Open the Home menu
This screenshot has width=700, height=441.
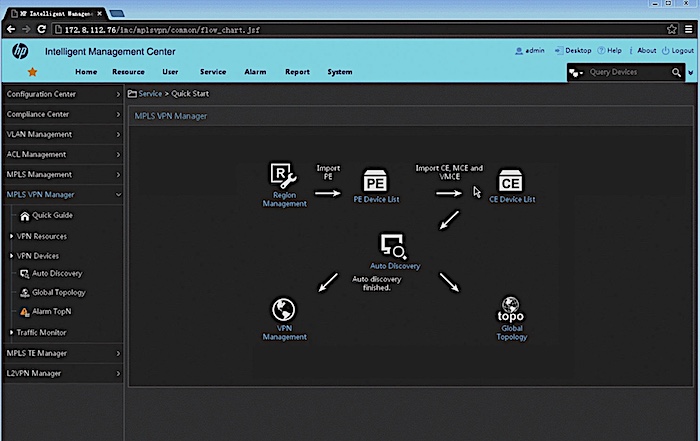click(x=86, y=72)
